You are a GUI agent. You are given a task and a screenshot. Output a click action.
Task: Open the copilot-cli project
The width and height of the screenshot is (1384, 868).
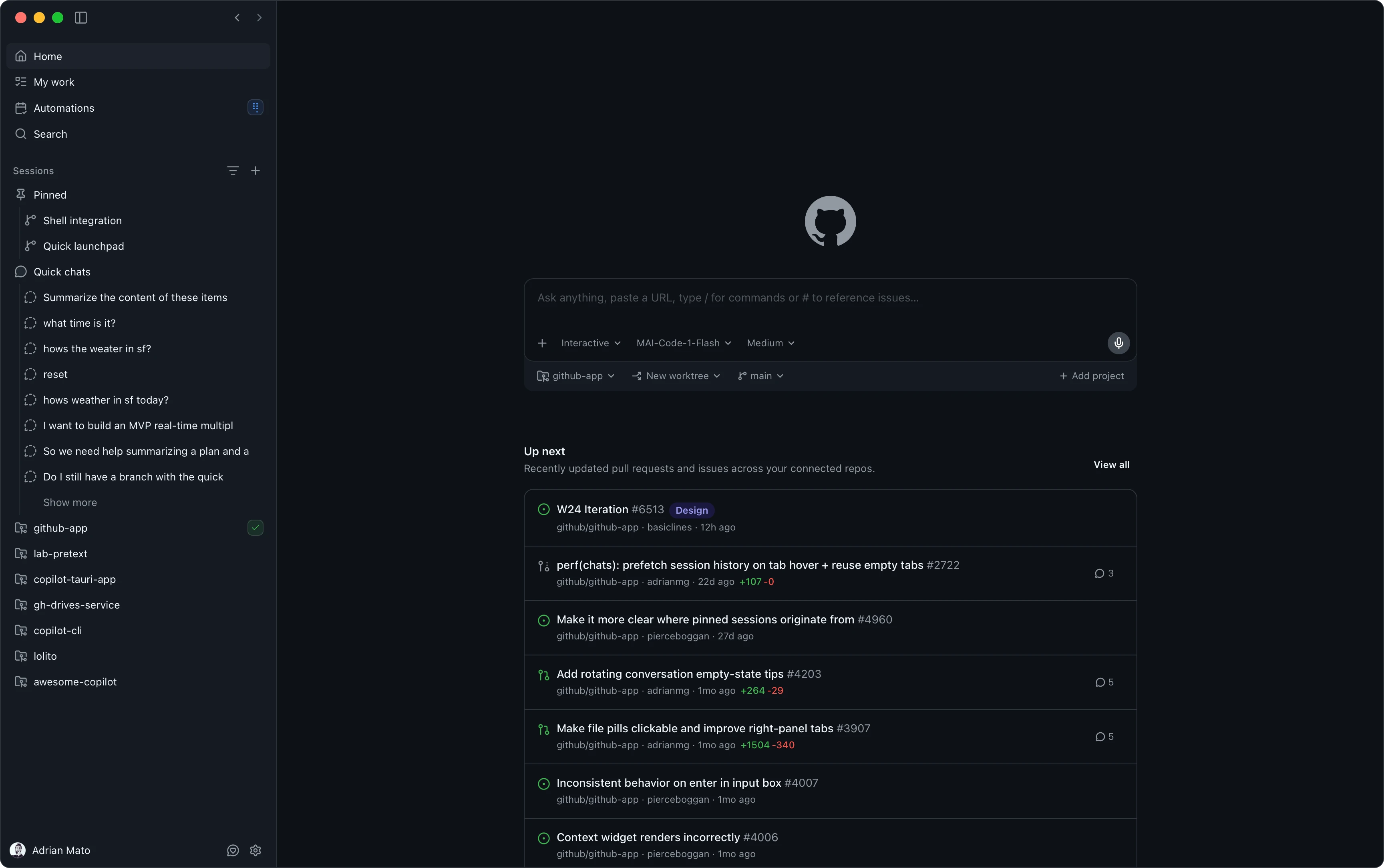point(138,630)
